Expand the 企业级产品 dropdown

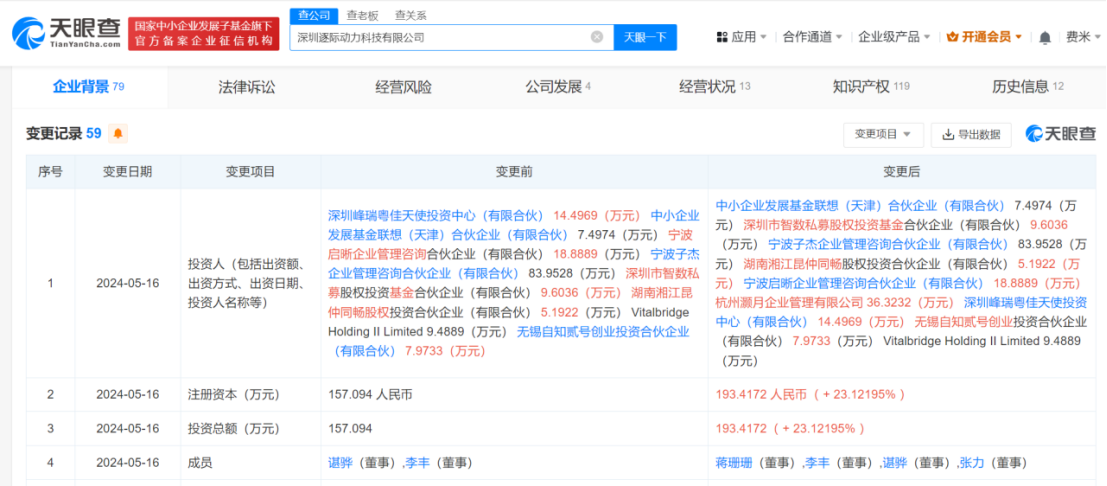[x=894, y=37]
